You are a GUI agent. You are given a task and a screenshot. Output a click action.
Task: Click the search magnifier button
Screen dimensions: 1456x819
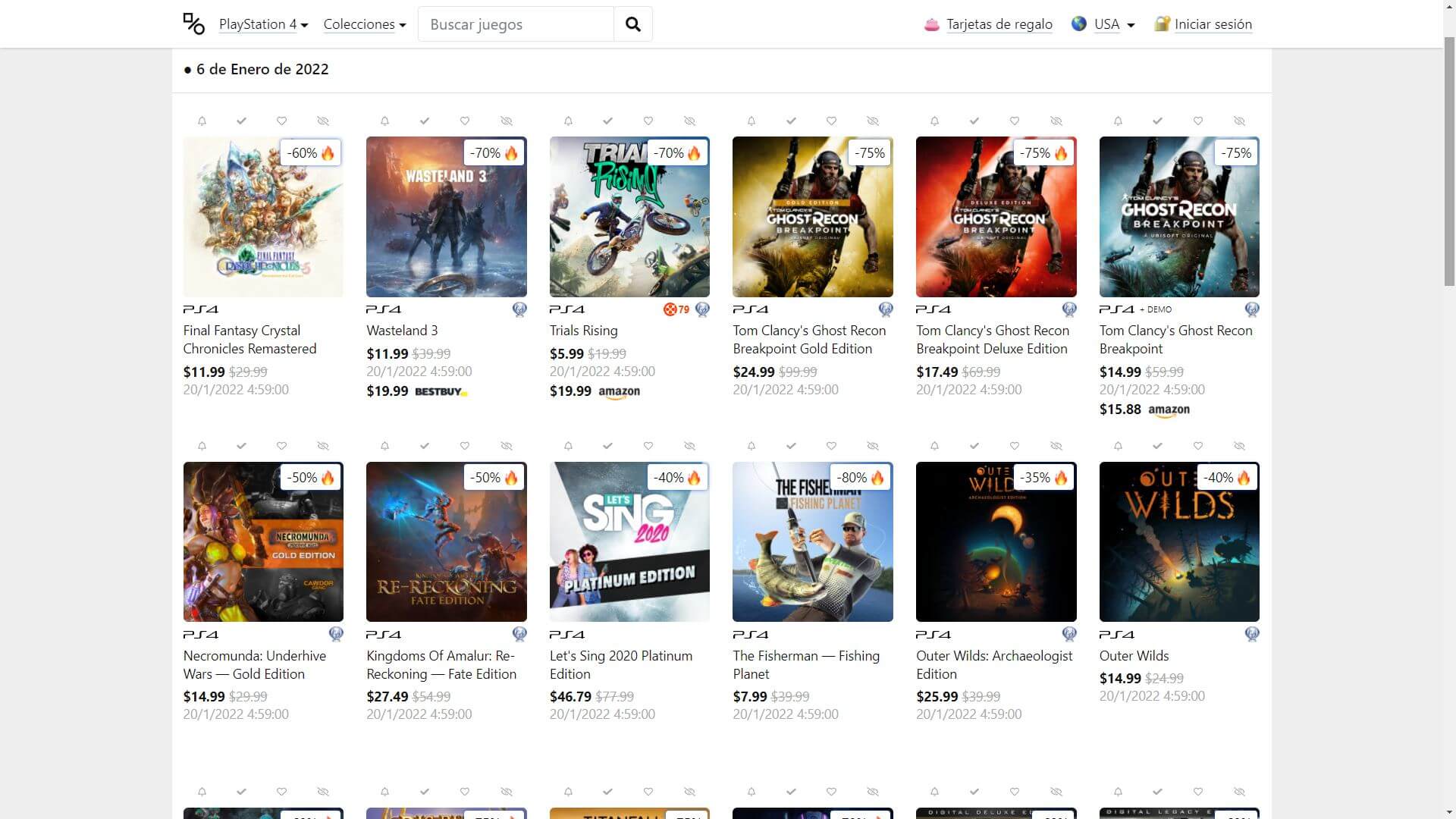(632, 24)
